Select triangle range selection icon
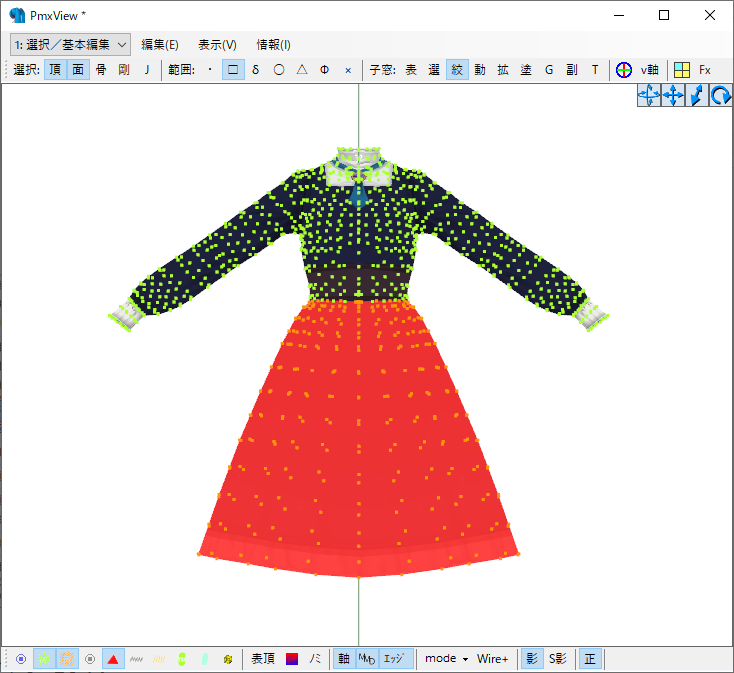 302,70
